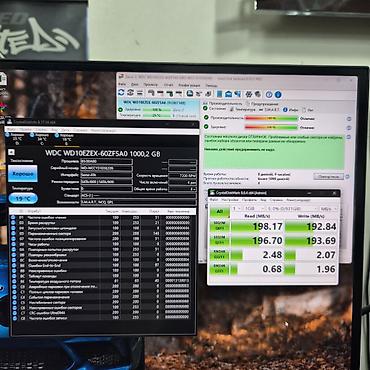Click the BE Температура воздушного потока row
Image resolution: width=370 pixels, height=370 pixels.
[102, 281]
